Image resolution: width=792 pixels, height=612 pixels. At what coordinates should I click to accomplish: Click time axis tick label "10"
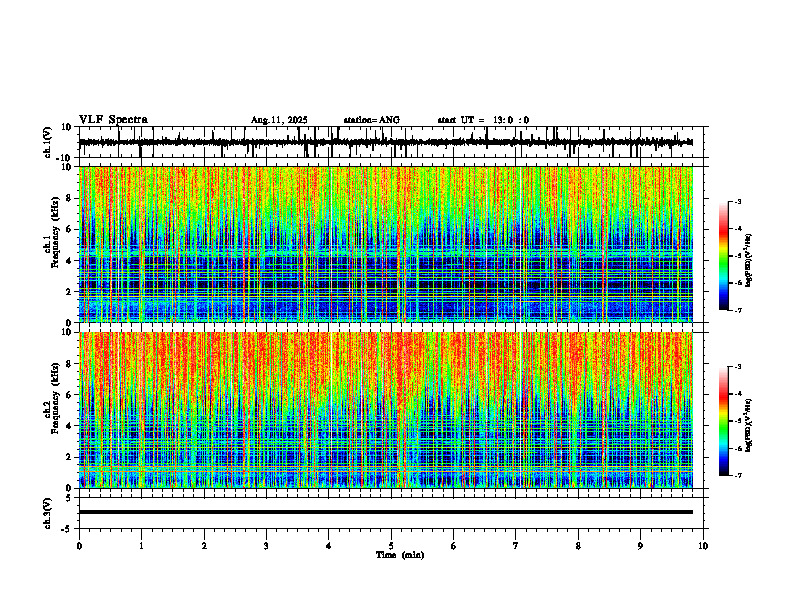703,546
